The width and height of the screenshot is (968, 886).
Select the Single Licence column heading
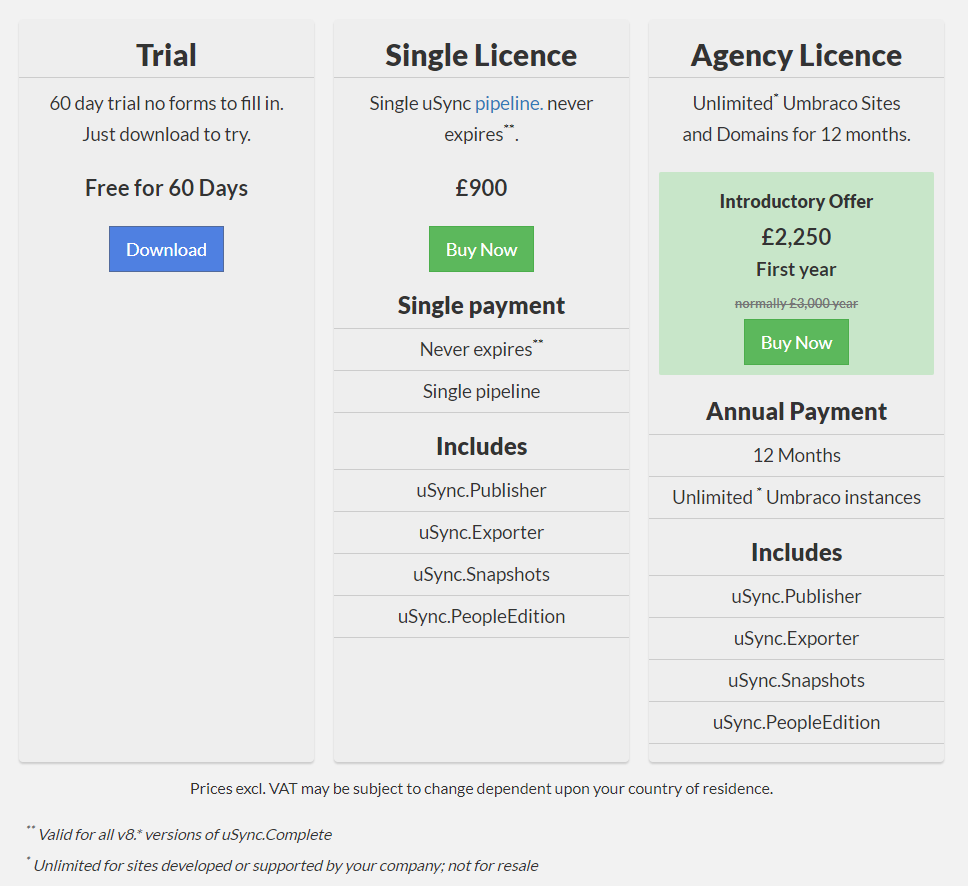[x=481, y=55]
